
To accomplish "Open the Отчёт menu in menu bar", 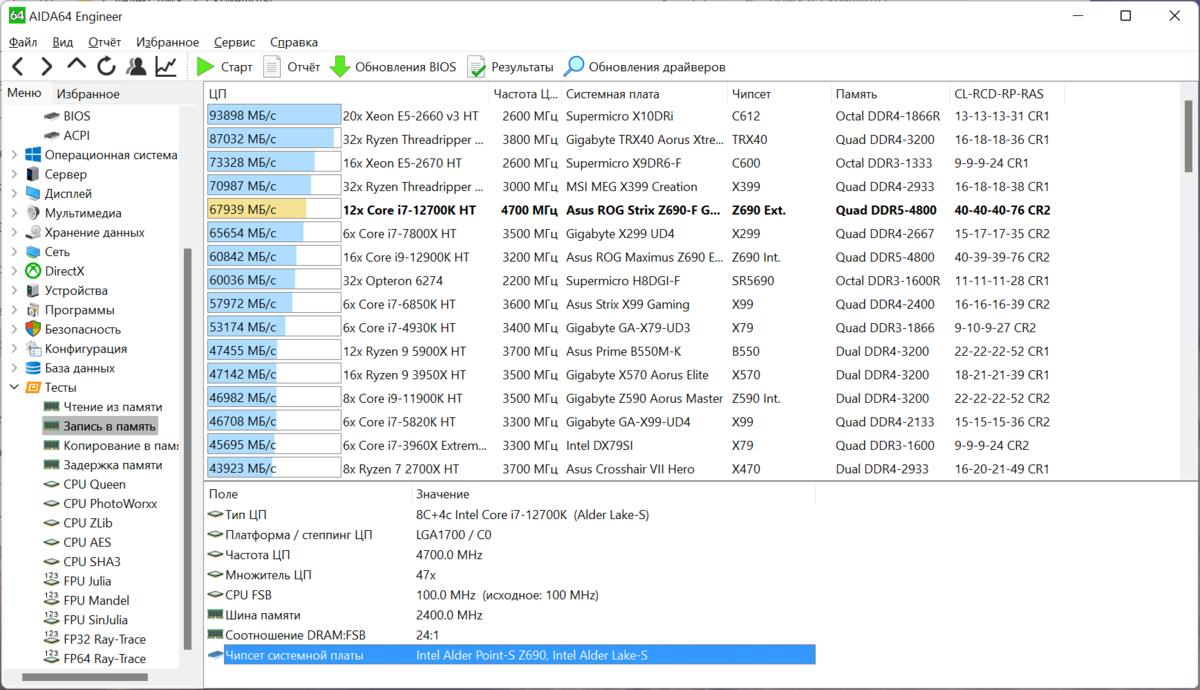I will 104,42.
